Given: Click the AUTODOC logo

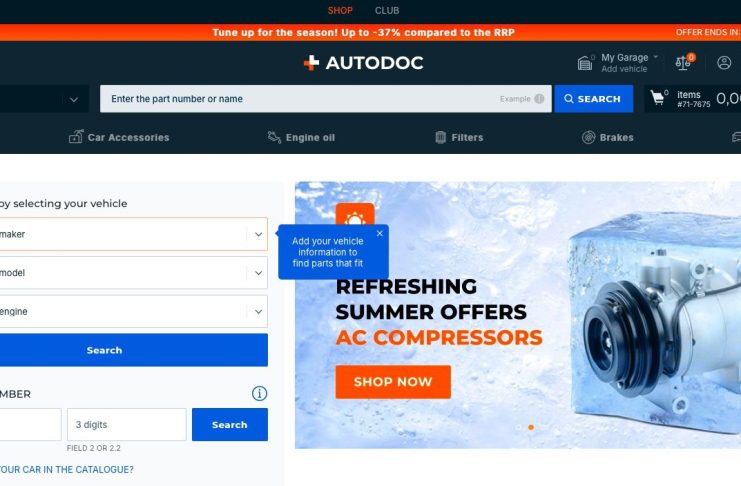Looking at the screenshot, I should pos(363,62).
